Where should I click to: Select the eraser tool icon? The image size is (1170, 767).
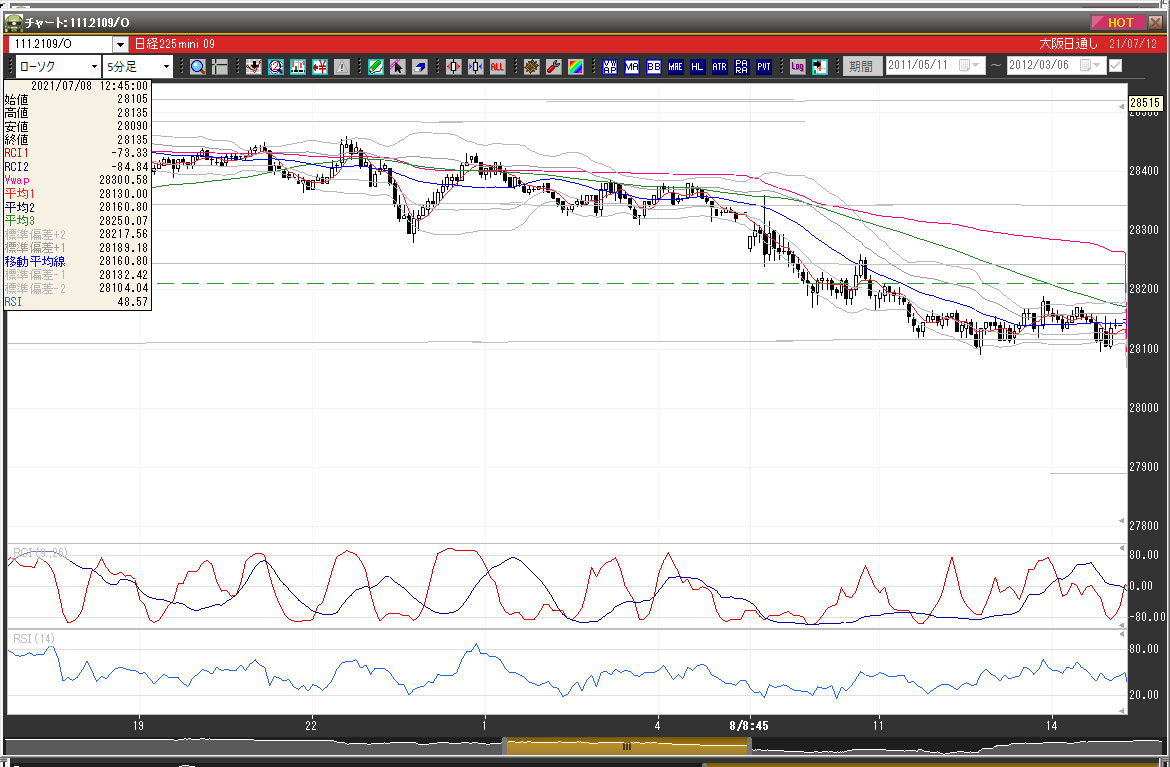pos(420,67)
